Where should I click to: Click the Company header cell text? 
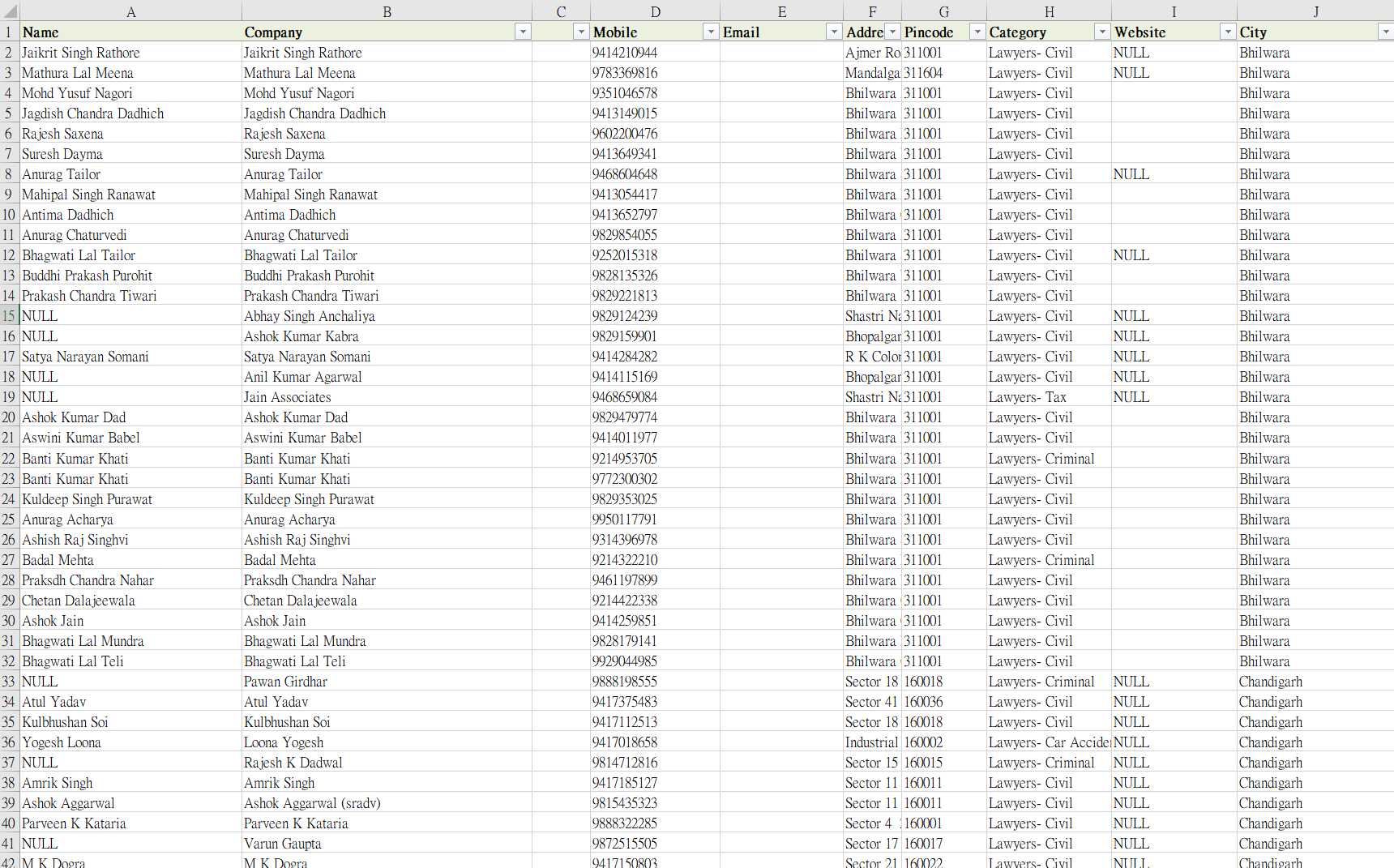coord(273,32)
